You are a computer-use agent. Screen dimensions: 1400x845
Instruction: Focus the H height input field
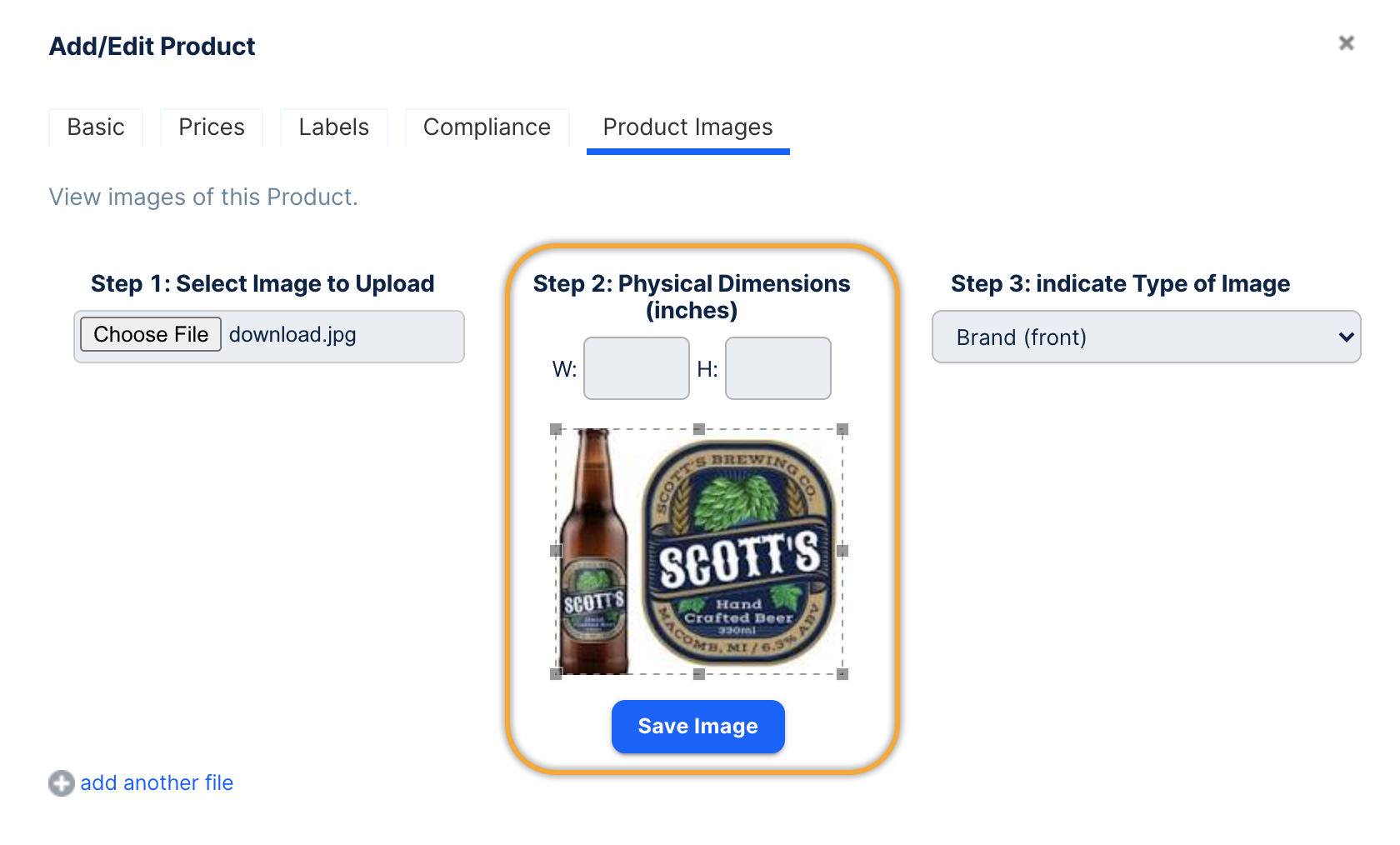(778, 368)
